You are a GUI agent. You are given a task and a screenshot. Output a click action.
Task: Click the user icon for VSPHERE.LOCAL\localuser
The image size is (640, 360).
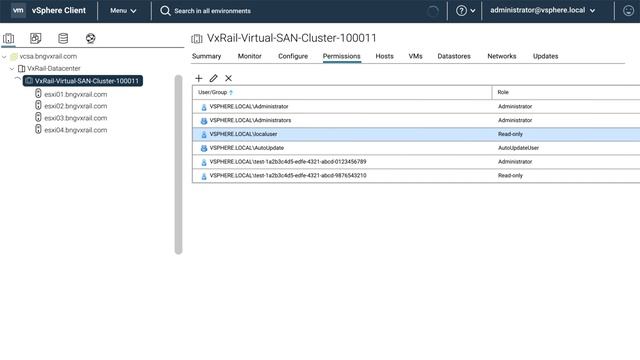(204, 134)
